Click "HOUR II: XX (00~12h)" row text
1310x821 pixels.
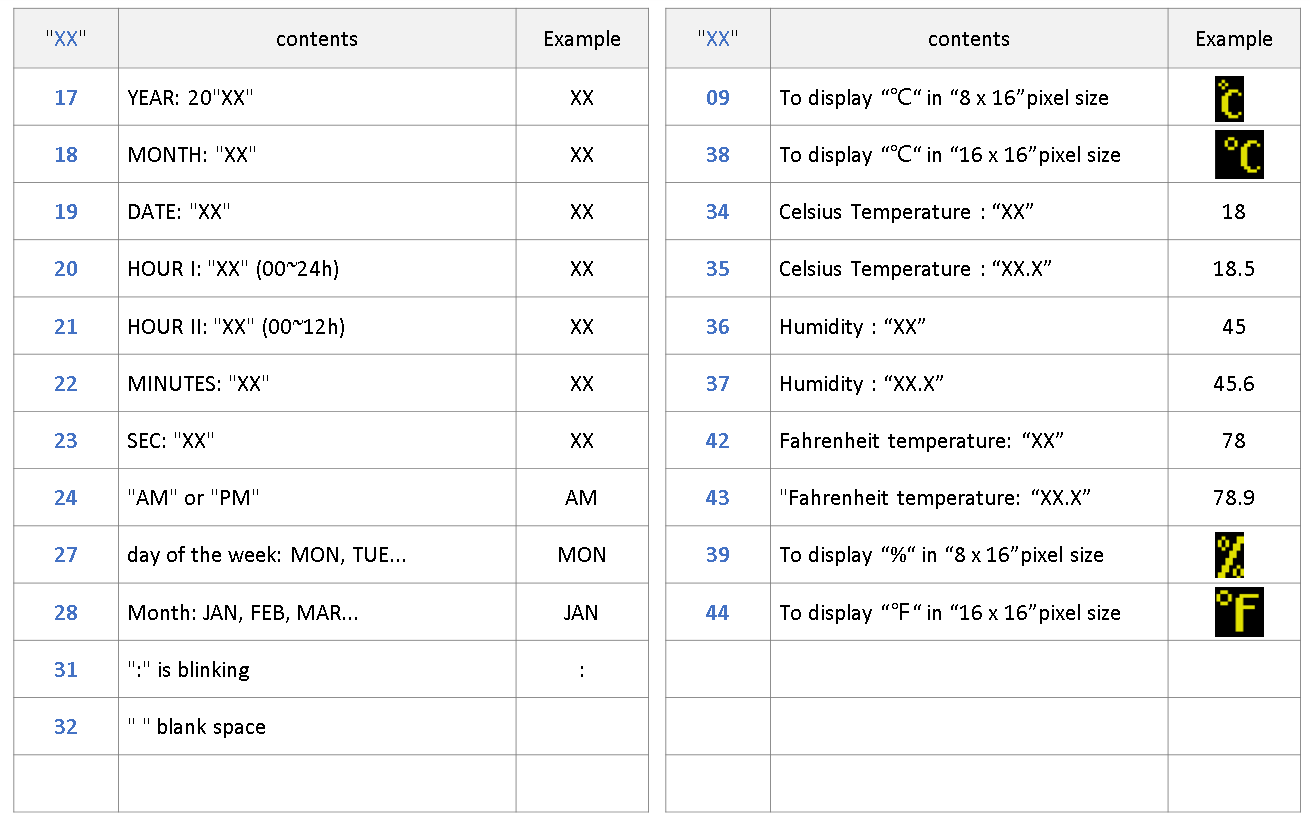236,327
